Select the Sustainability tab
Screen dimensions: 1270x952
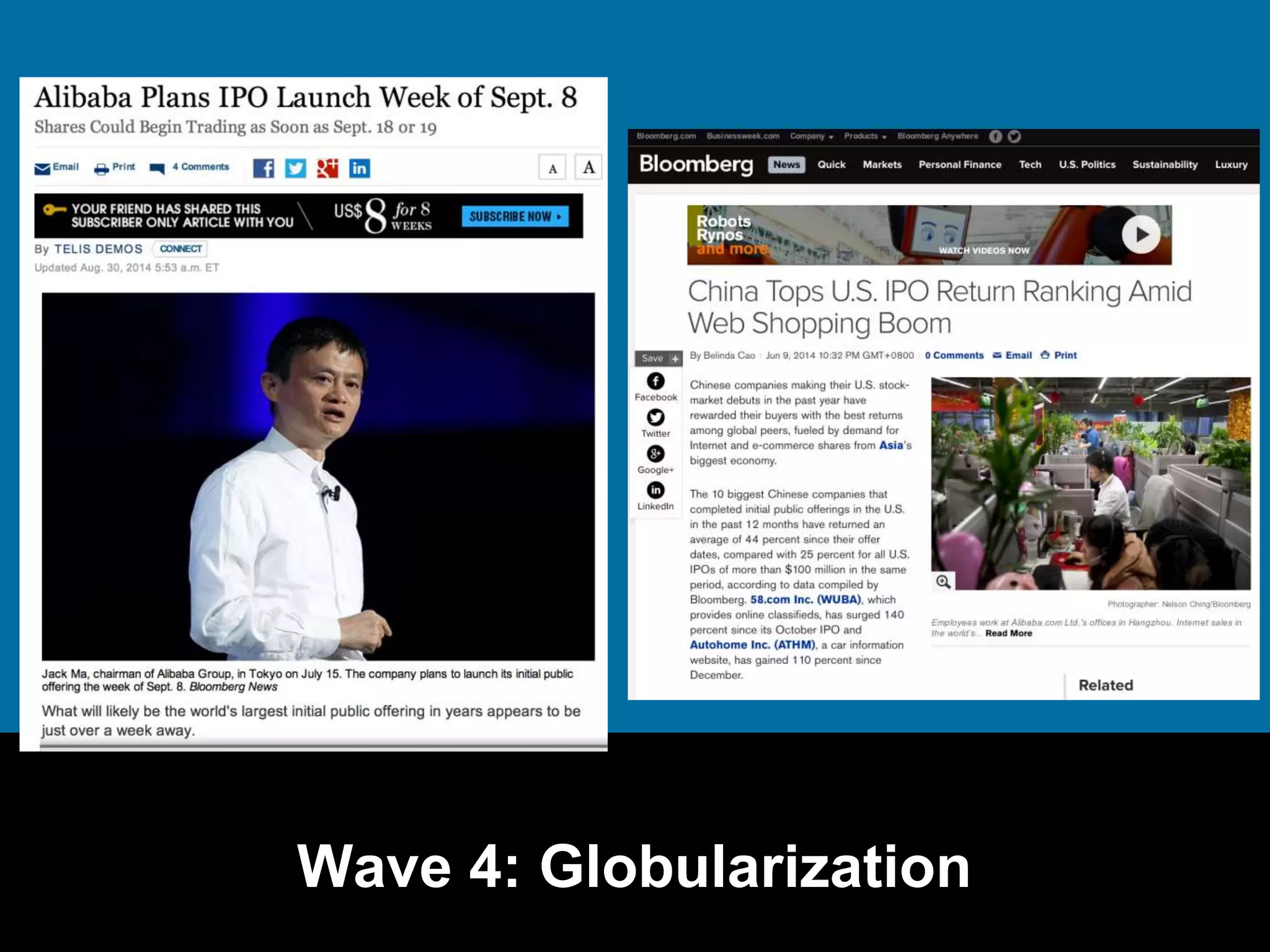[x=1165, y=165]
